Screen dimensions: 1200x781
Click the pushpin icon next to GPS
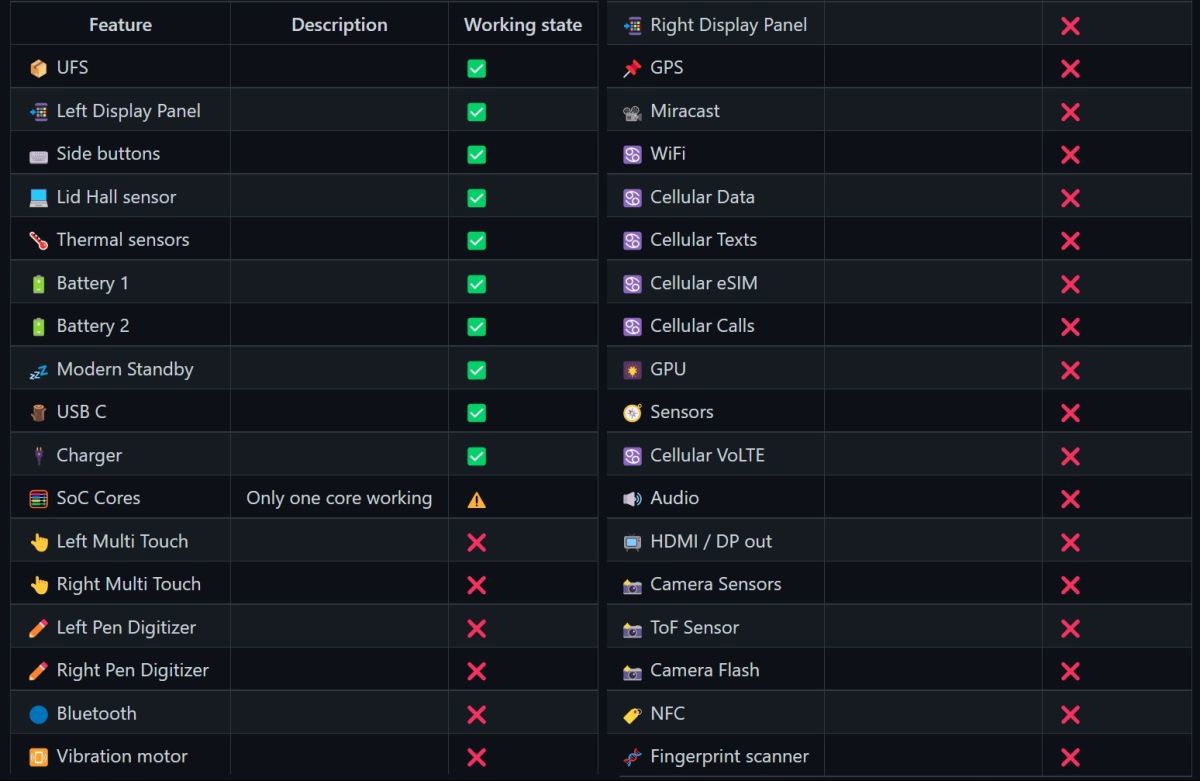(x=632, y=68)
